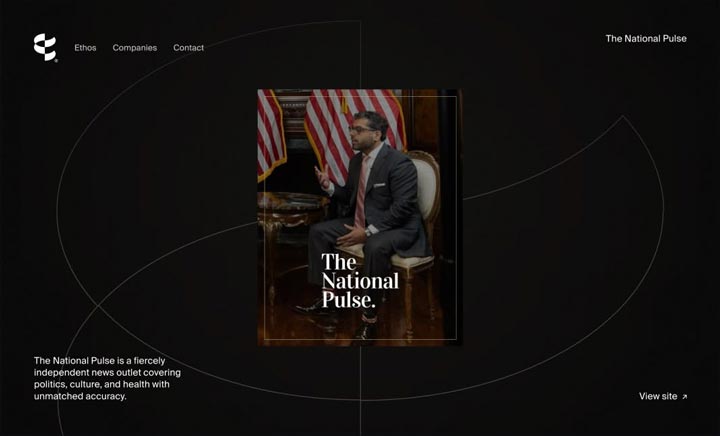The image size is (720, 436).
Task: Click The National Pulse title at top right
Action: pyautogui.click(x=646, y=39)
